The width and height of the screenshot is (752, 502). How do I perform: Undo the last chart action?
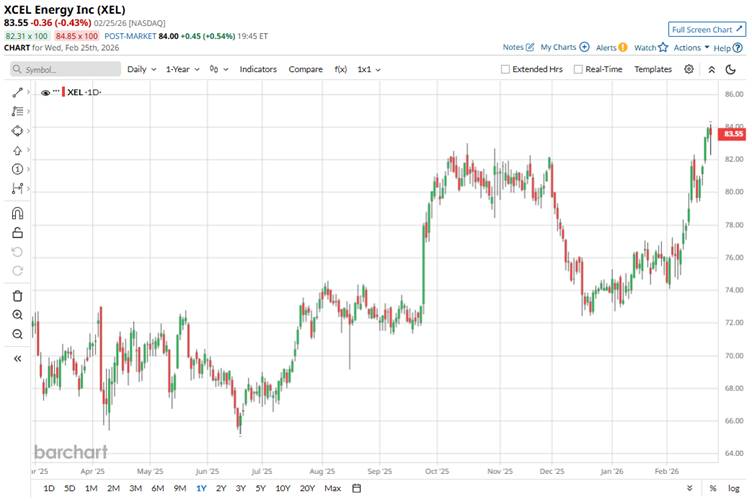pos(17,252)
